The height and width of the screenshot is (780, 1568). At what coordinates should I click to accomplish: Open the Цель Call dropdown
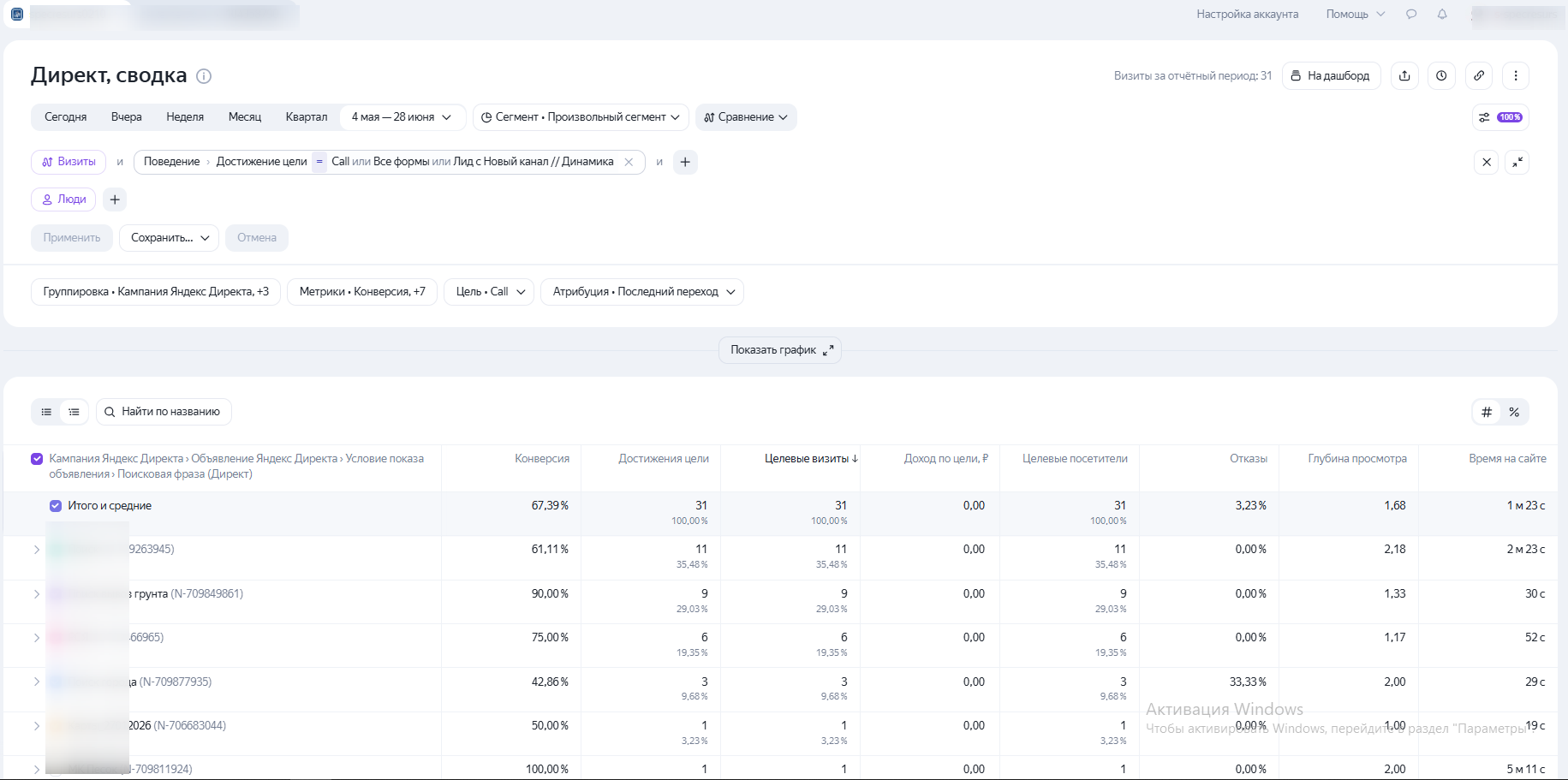(x=489, y=292)
